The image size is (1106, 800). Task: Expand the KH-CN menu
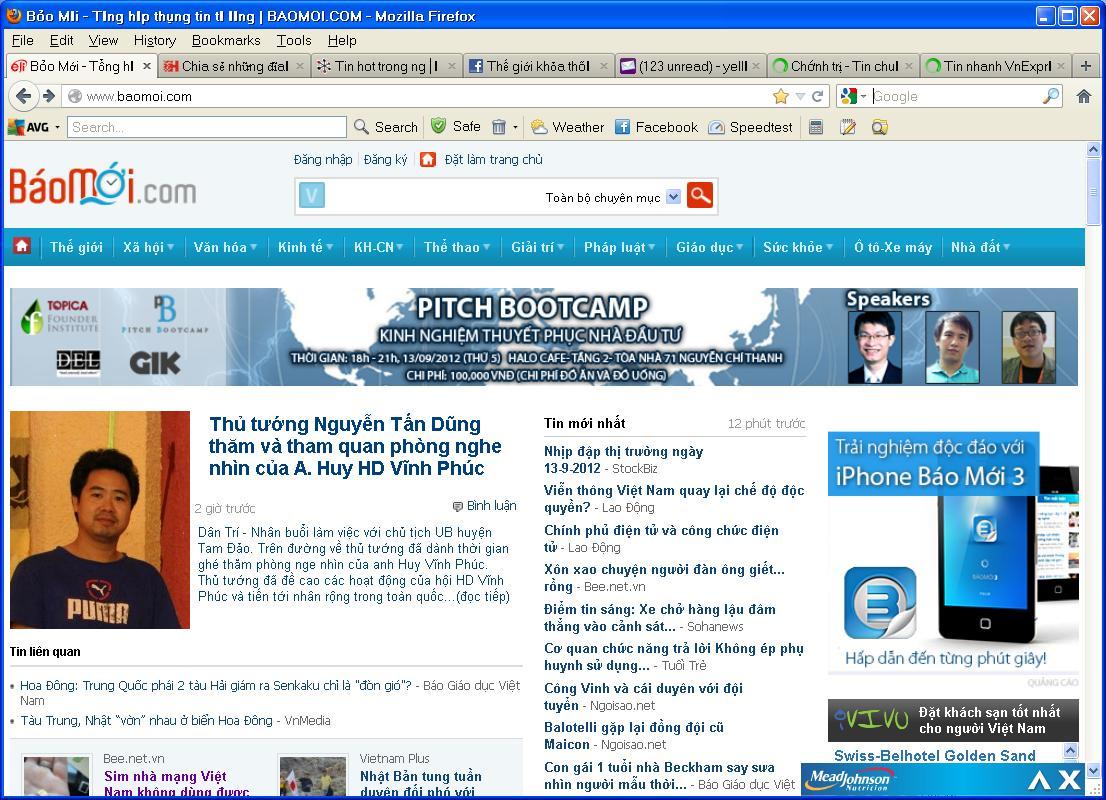coord(378,247)
